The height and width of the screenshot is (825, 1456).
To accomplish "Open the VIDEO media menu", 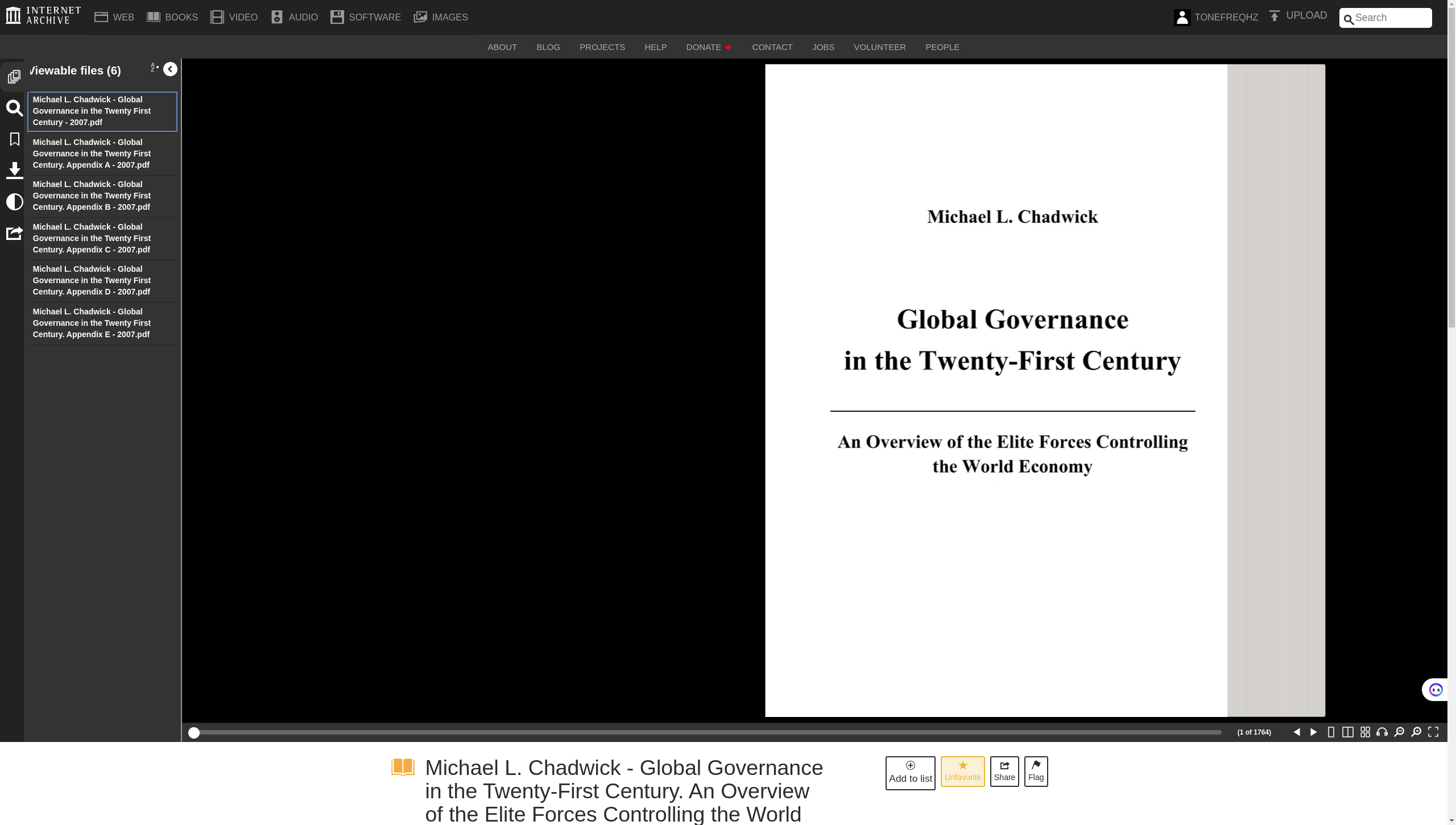I will 234,17.
